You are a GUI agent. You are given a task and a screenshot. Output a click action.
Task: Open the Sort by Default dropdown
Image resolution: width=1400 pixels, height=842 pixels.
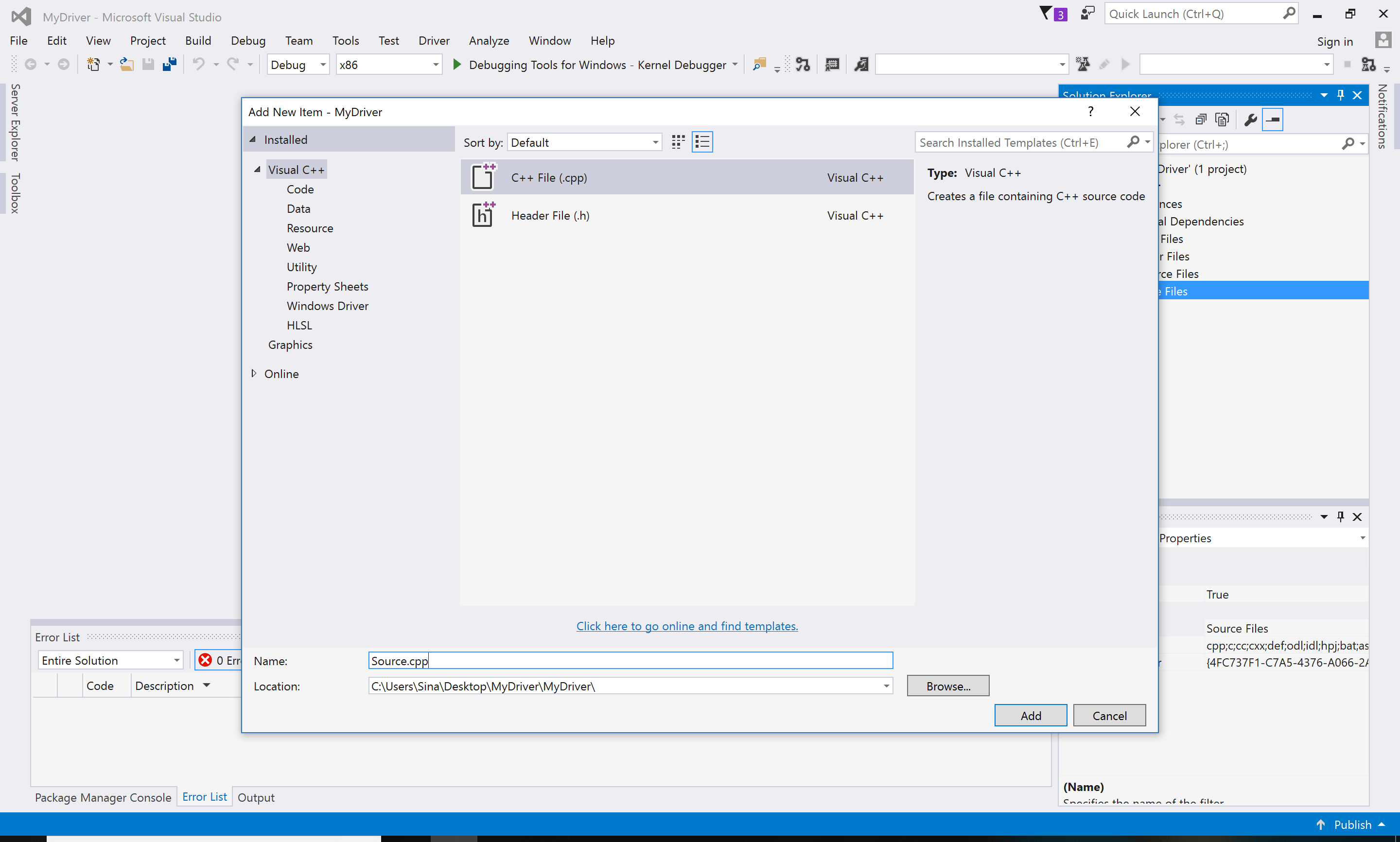tap(584, 142)
